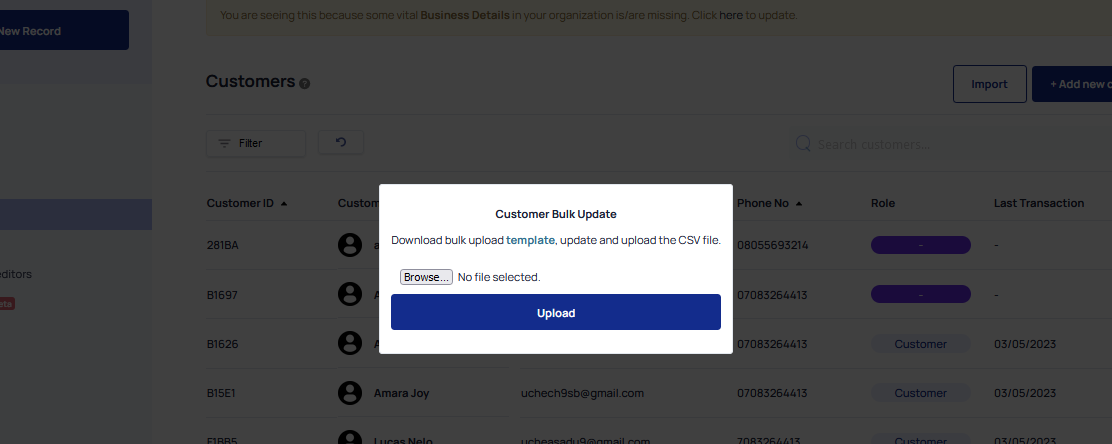Image resolution: width=1112 pixels, height=444 pixels.
Task: Click the avatar icon for customer B1626
Action: click(x=350, y=343)
